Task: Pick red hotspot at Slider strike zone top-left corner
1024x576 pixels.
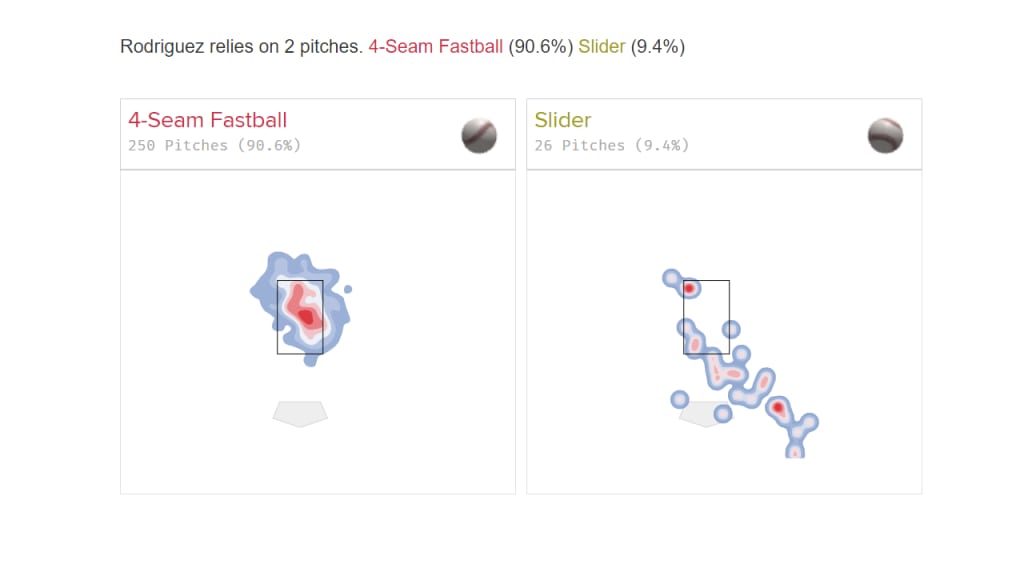Action: pyautogui.click(x=689, y=288)
